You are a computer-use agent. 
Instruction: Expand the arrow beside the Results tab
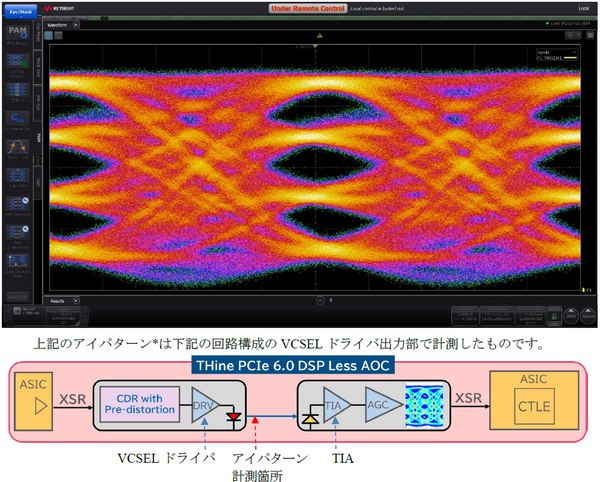click(x=73, y=299)
